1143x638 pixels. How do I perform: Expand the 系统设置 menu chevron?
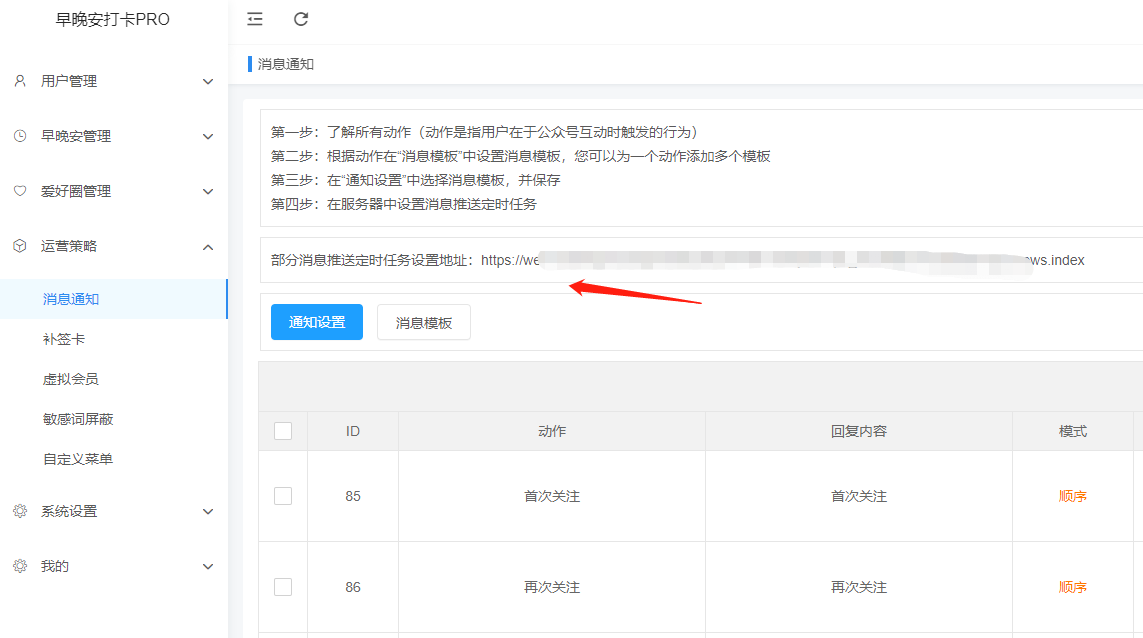(208, 512)
